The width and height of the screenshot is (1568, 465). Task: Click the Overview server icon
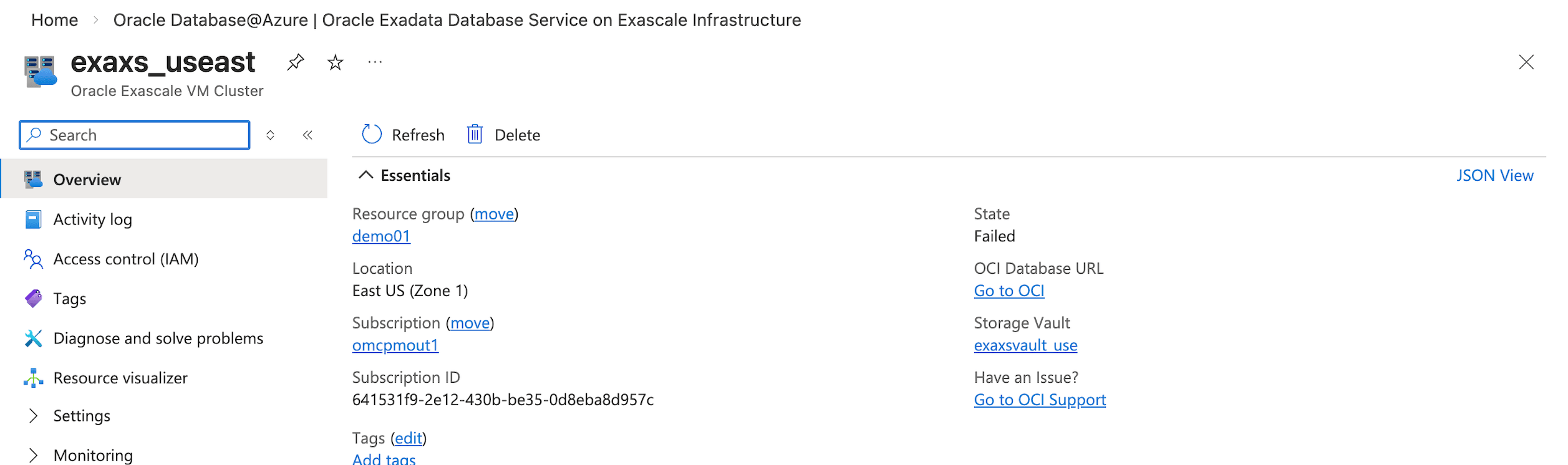click(x=32, y=179)
